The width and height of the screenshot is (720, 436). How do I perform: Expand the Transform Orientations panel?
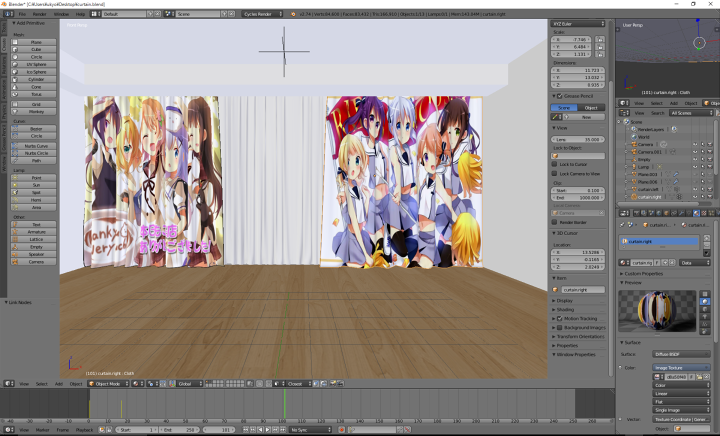pos(554,336)
